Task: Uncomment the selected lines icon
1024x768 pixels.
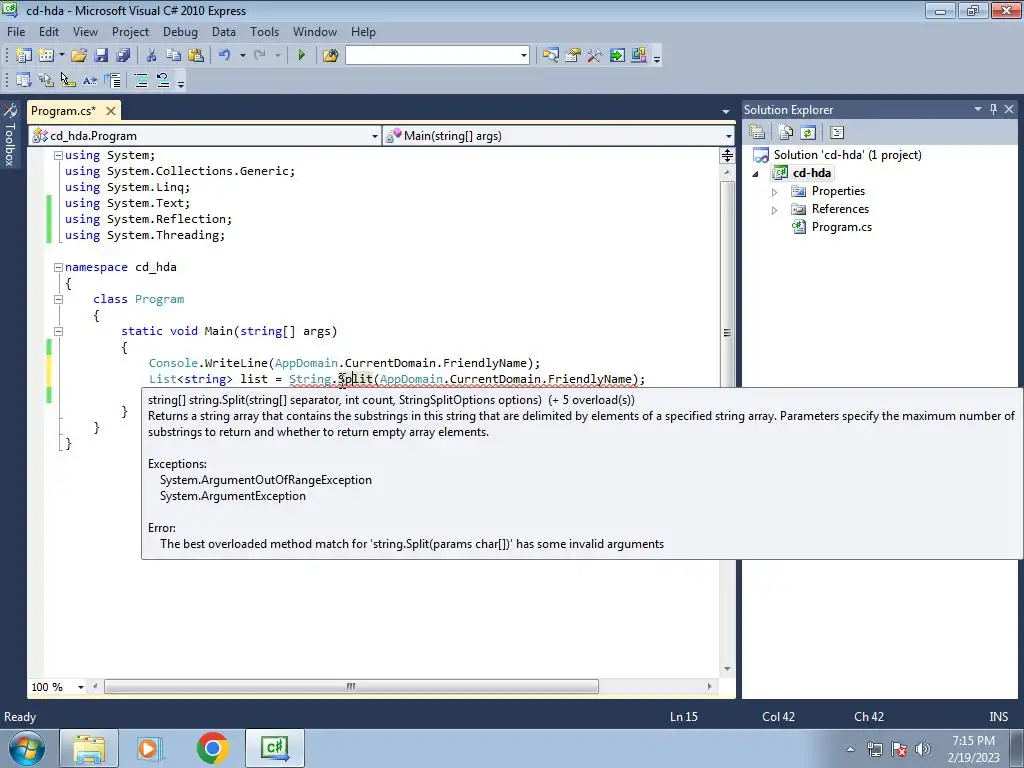Action: pyautogui.click(x=163, y=80)
